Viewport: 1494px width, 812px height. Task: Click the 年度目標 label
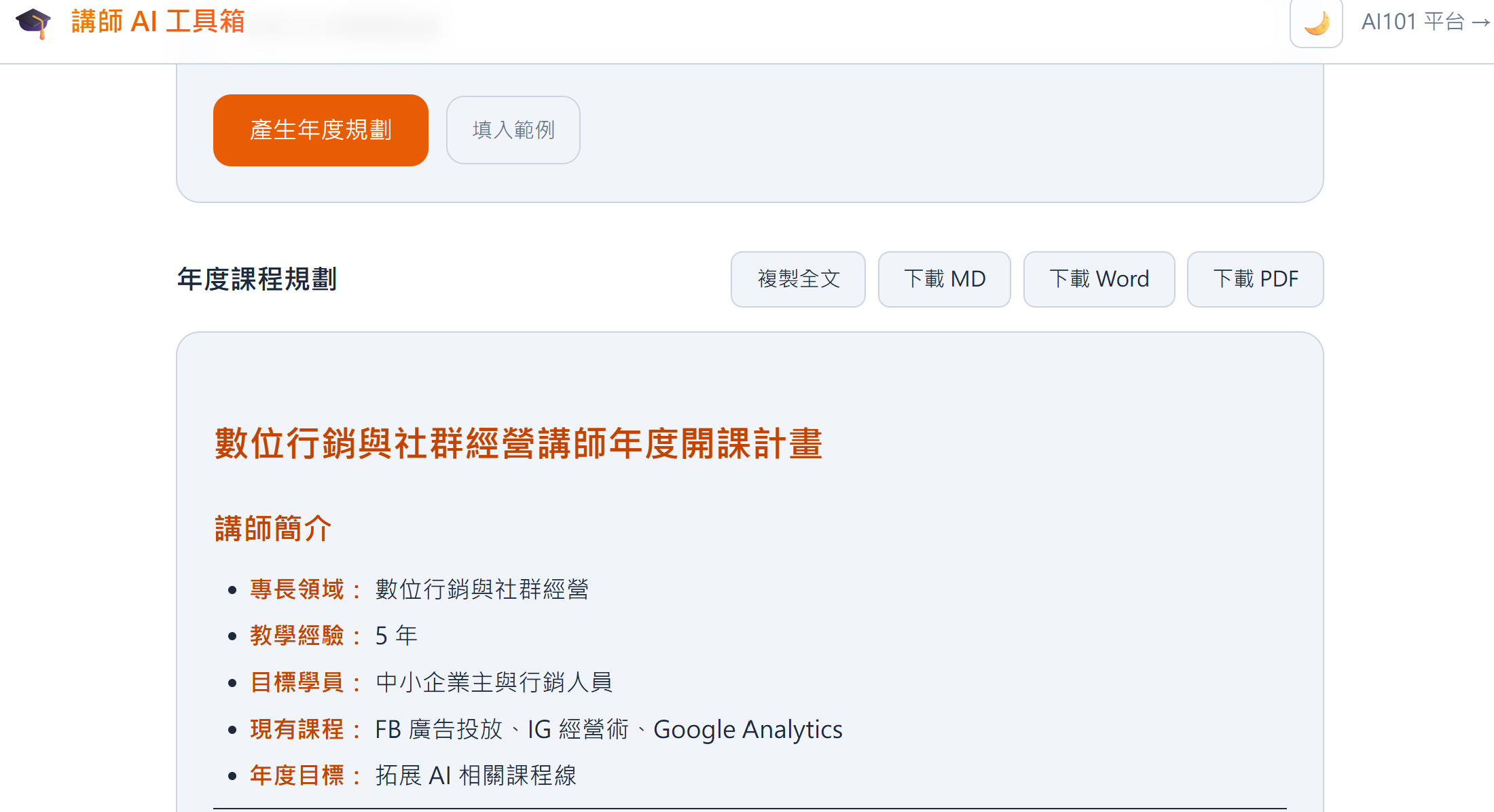tap(297, 775)
